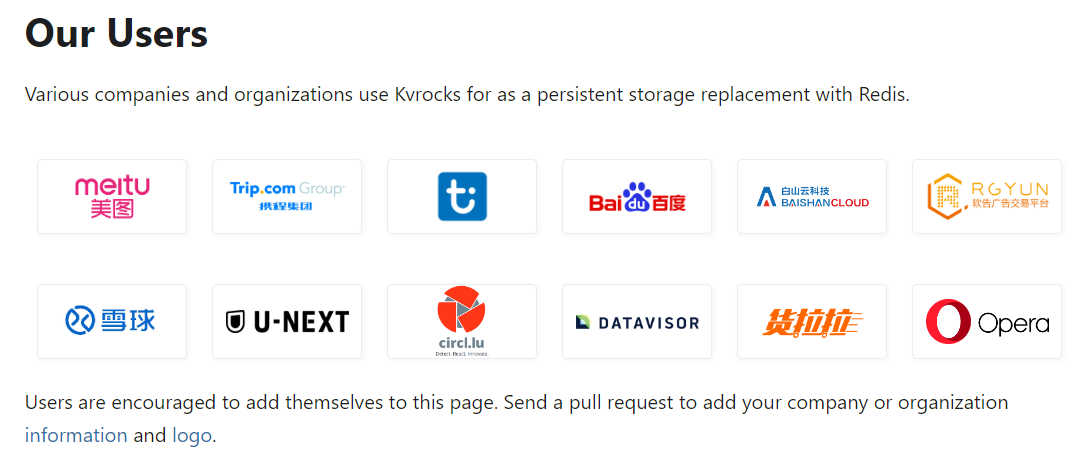Viewport: 1092px width, 469px height.
Task: Follow the "information" link
Action: (76, 436)
